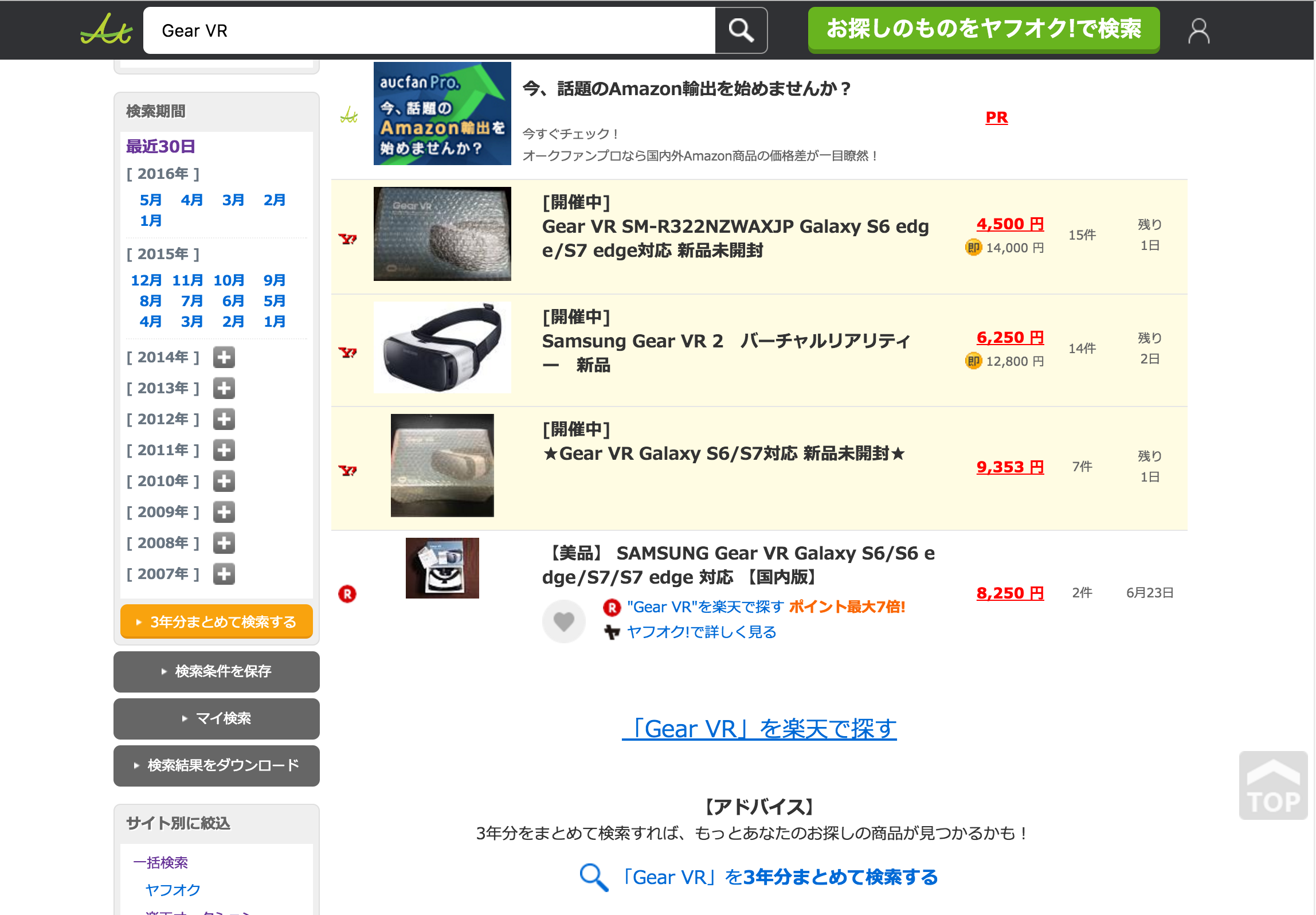Expand the 2014年 year list
The width and height of the screenshot is (1316, 915).
tap(224, 357)
